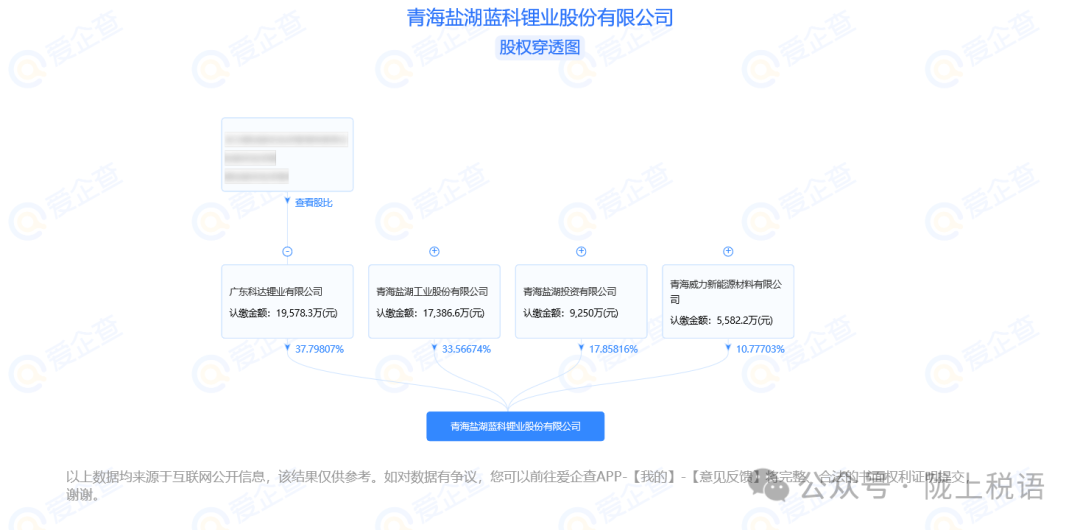Click the 37.79807% share percentage
Screen dimensions: 1080x530
pos(319,349)
